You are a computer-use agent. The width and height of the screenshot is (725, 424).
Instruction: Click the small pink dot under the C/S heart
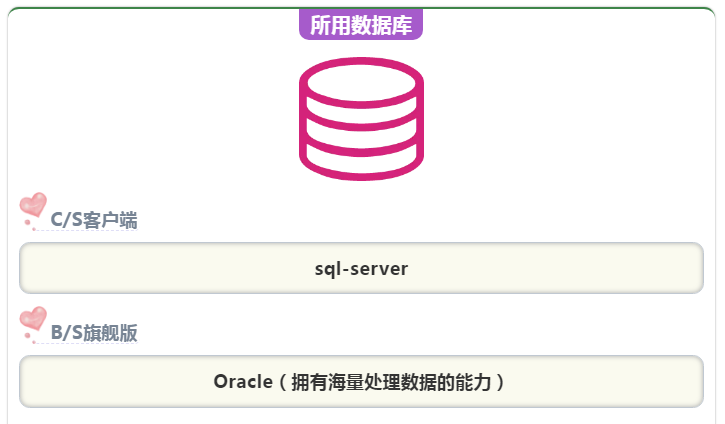point(27,223)
